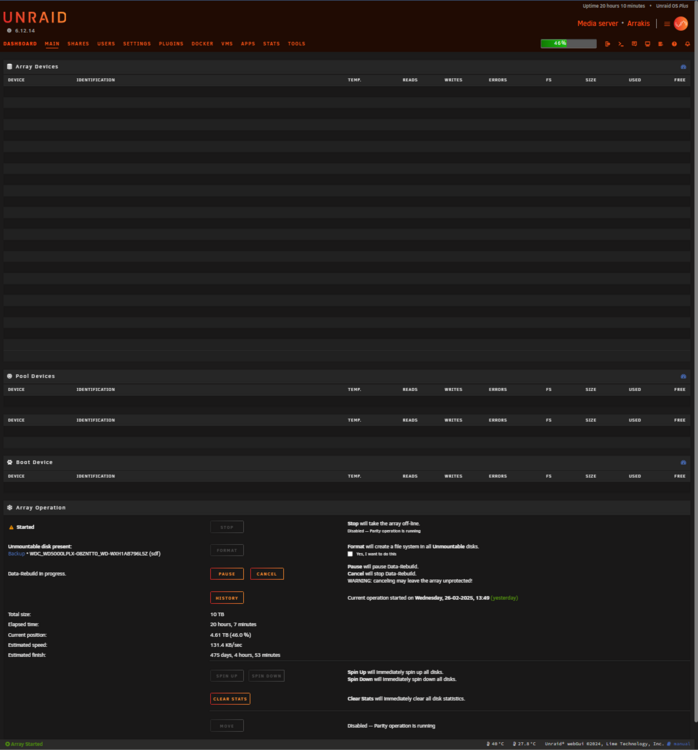Click the 46% rebuild progress bar

[x=568, y=44]
